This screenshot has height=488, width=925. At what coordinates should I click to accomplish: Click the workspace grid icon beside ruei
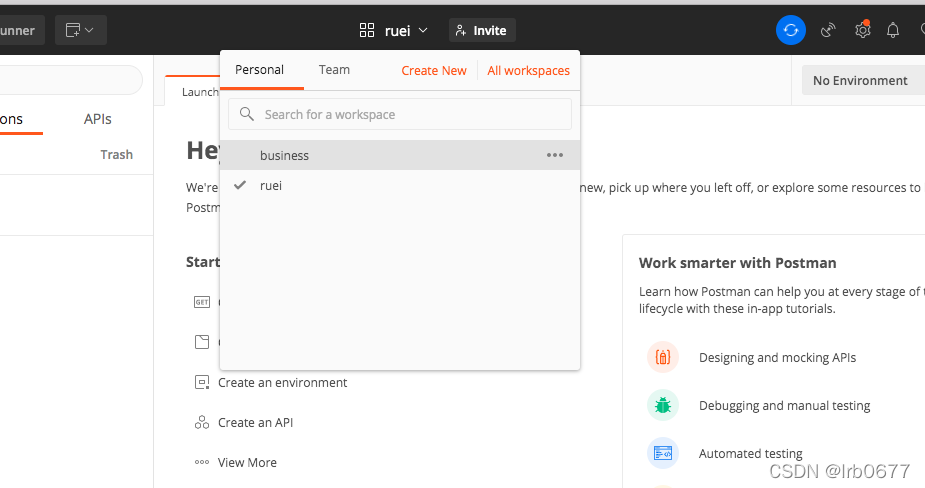point(367,30)
